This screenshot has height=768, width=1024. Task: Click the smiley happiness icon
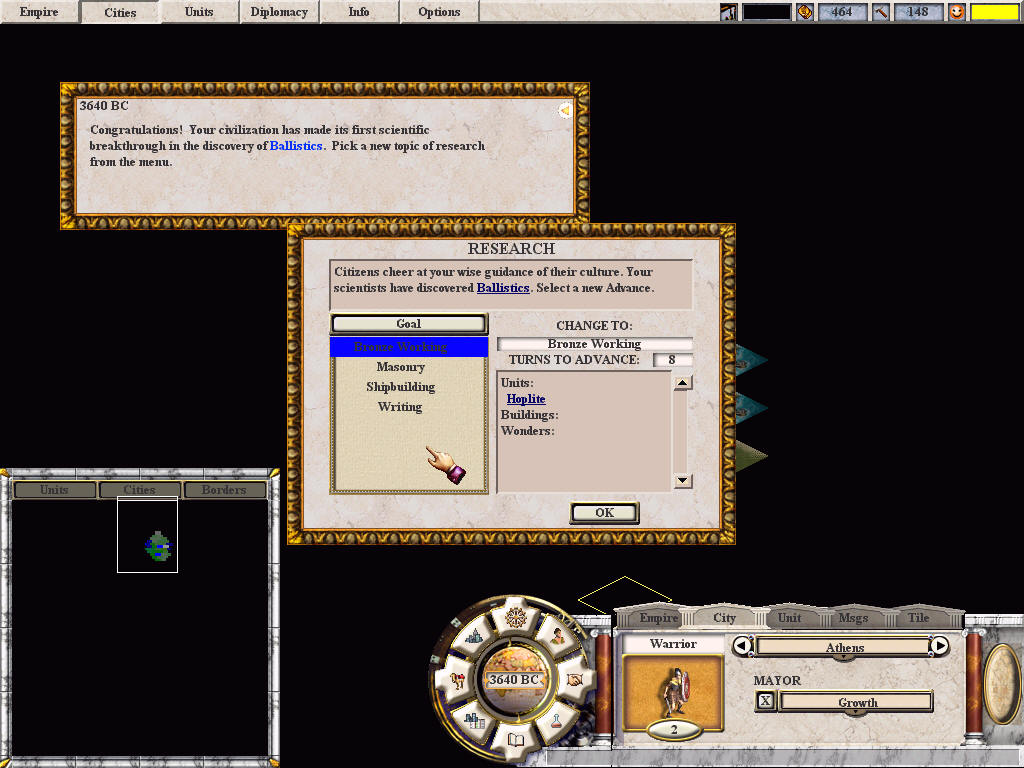pyautogui.click(x=957, y=12)
